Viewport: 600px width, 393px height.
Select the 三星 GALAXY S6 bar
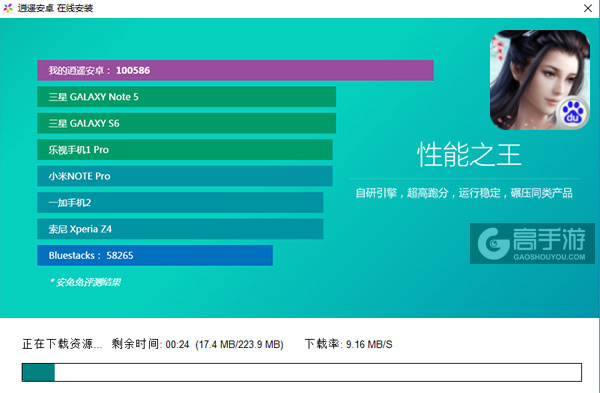[186, 123]
